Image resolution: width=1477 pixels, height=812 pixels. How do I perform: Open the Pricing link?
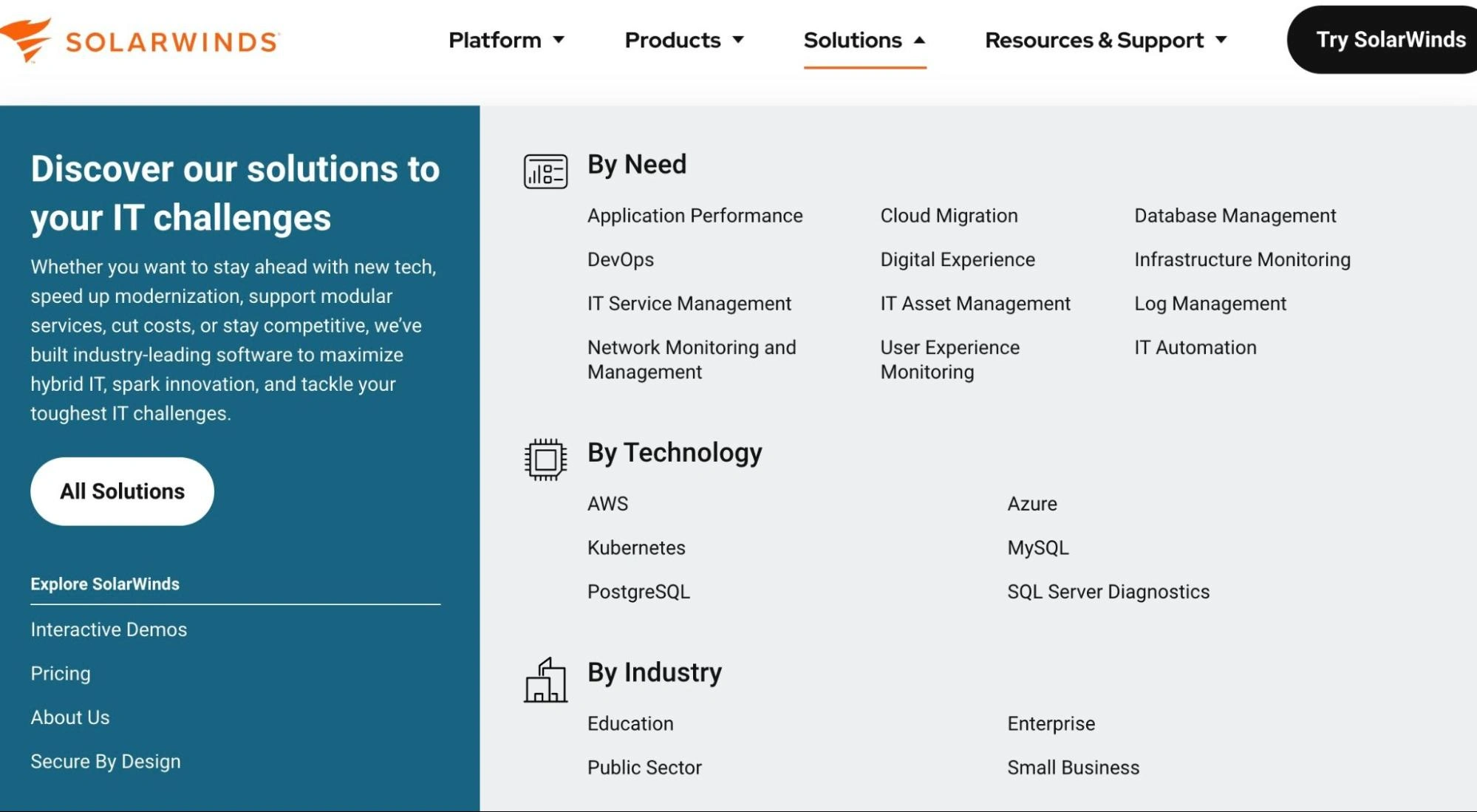tap(61, 674)
